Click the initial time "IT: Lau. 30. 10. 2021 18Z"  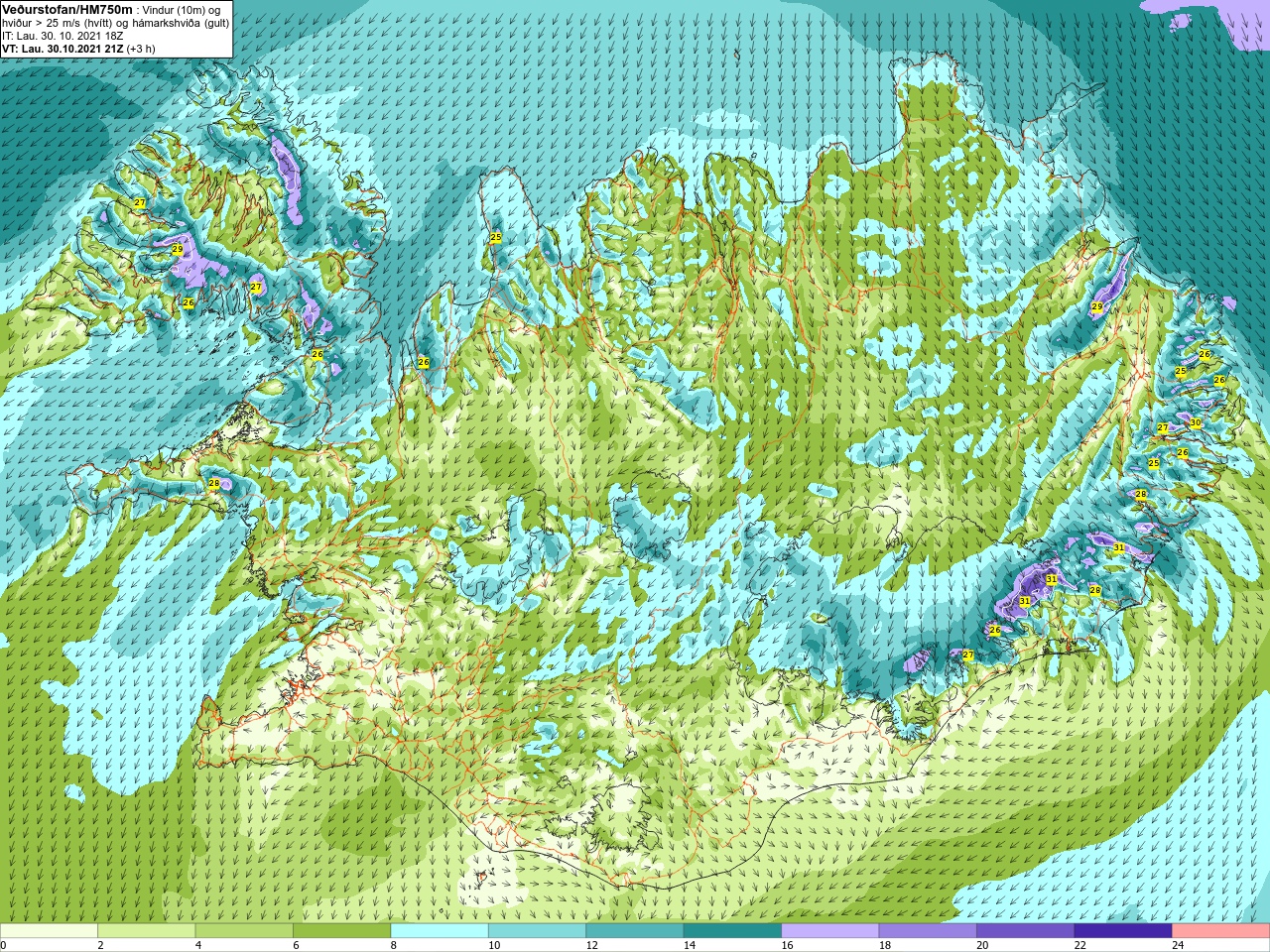63,36
